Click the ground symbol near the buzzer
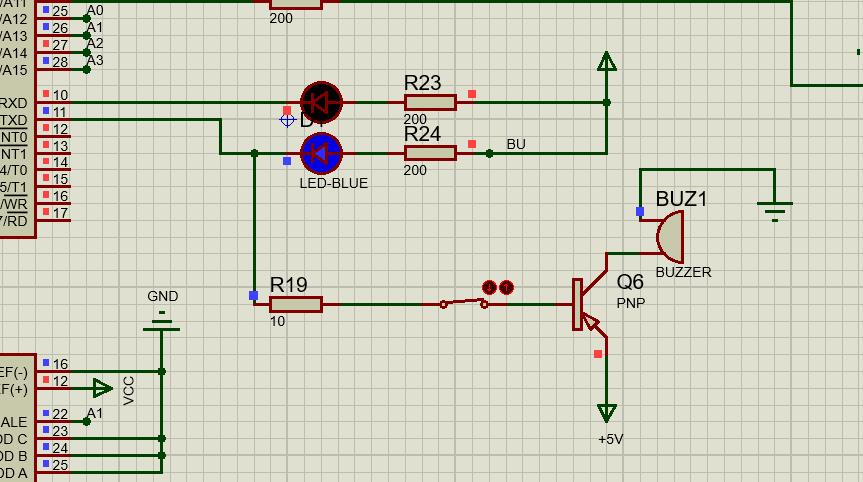 point(775,211)
